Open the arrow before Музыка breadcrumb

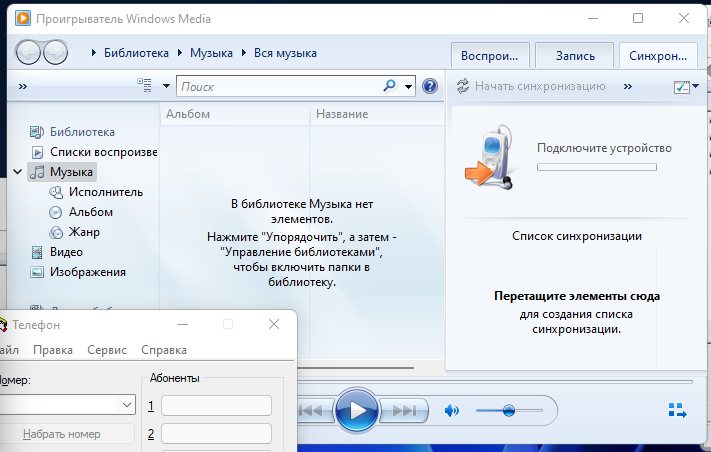pyautogui.click(x=180, y=53)
